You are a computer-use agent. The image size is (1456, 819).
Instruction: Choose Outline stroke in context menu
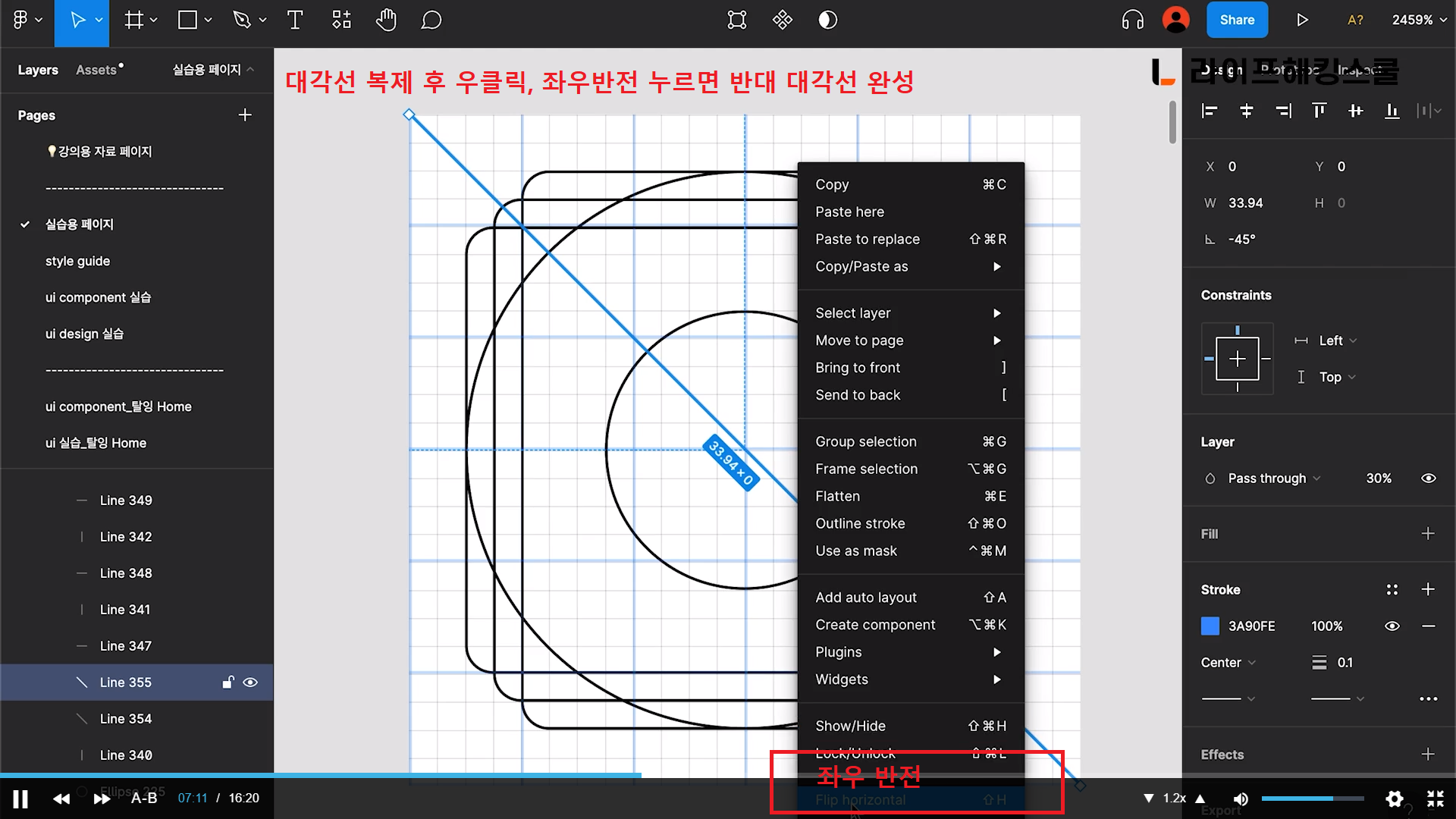(x=860, y=523)
